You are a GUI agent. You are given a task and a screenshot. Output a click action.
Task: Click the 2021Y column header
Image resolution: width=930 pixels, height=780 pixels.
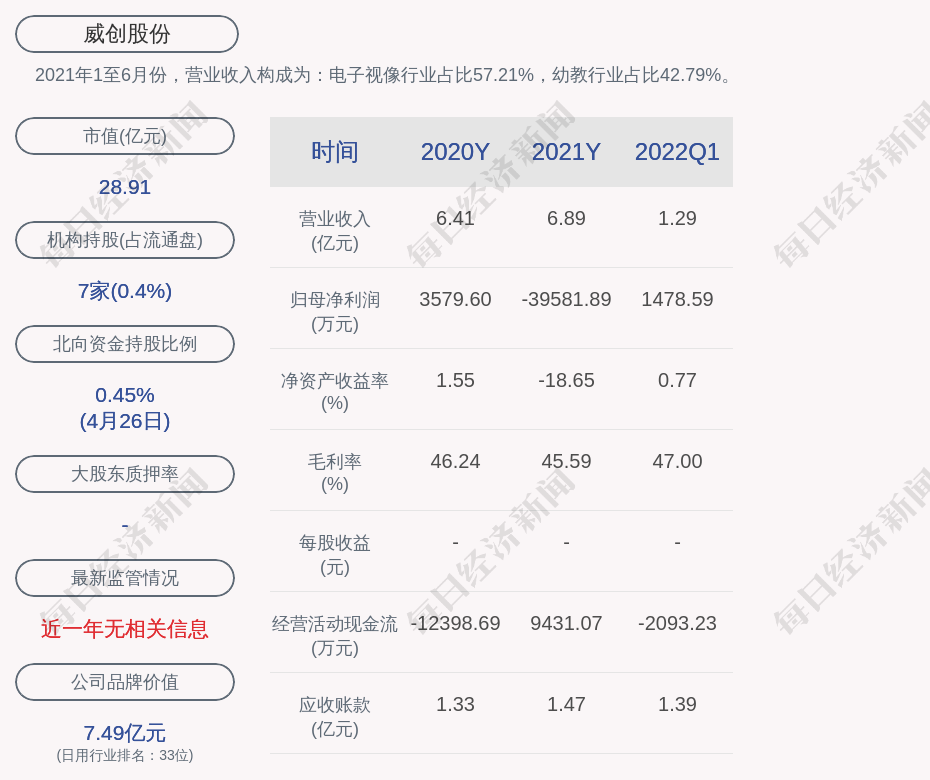pos(566,152)
